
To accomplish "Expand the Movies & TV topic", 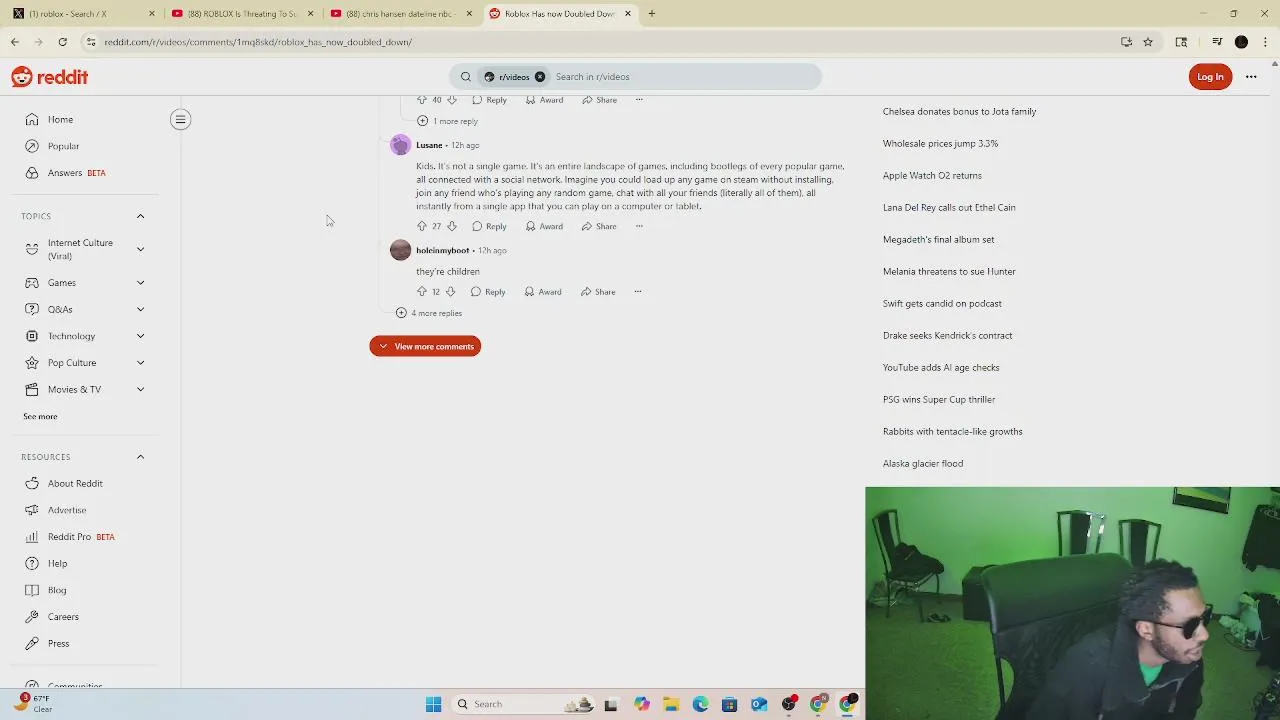I will coord(140,390).
